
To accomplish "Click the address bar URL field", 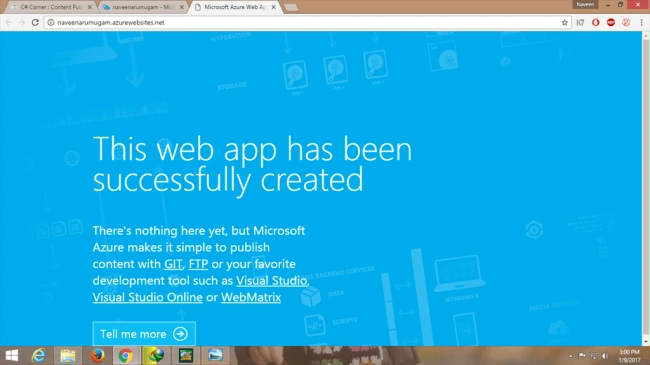I will point(307,22).
